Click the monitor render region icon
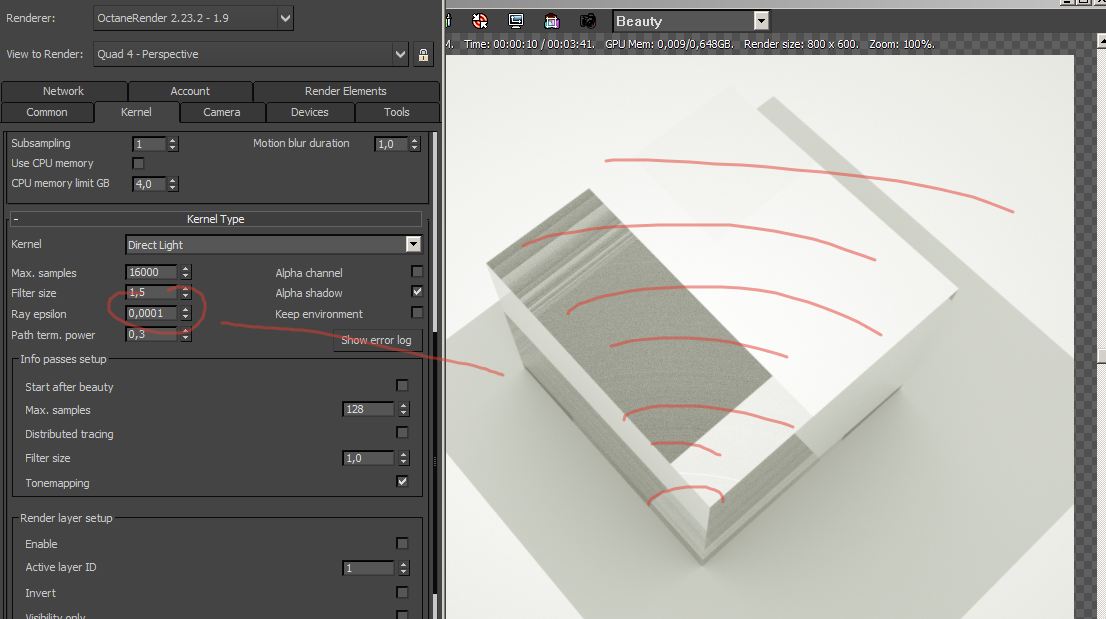Viewport: 1106px width, 619px height. pos(516,21)
